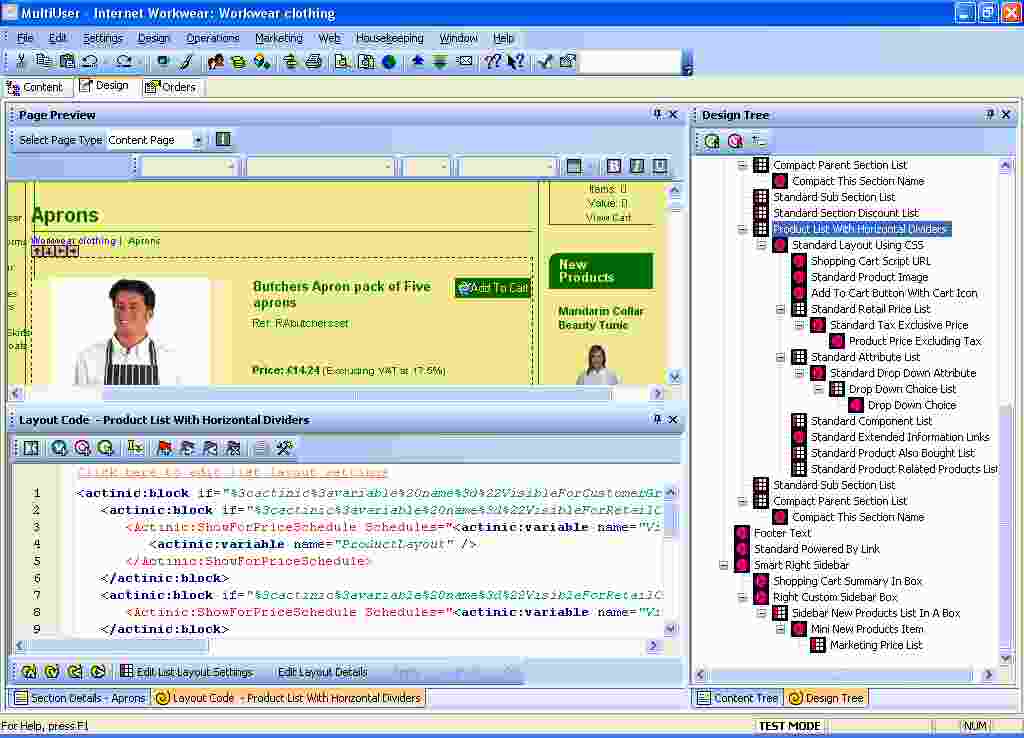Open the Marketing menu
This screenshot has height=738, width=1024.
[278, 38]
